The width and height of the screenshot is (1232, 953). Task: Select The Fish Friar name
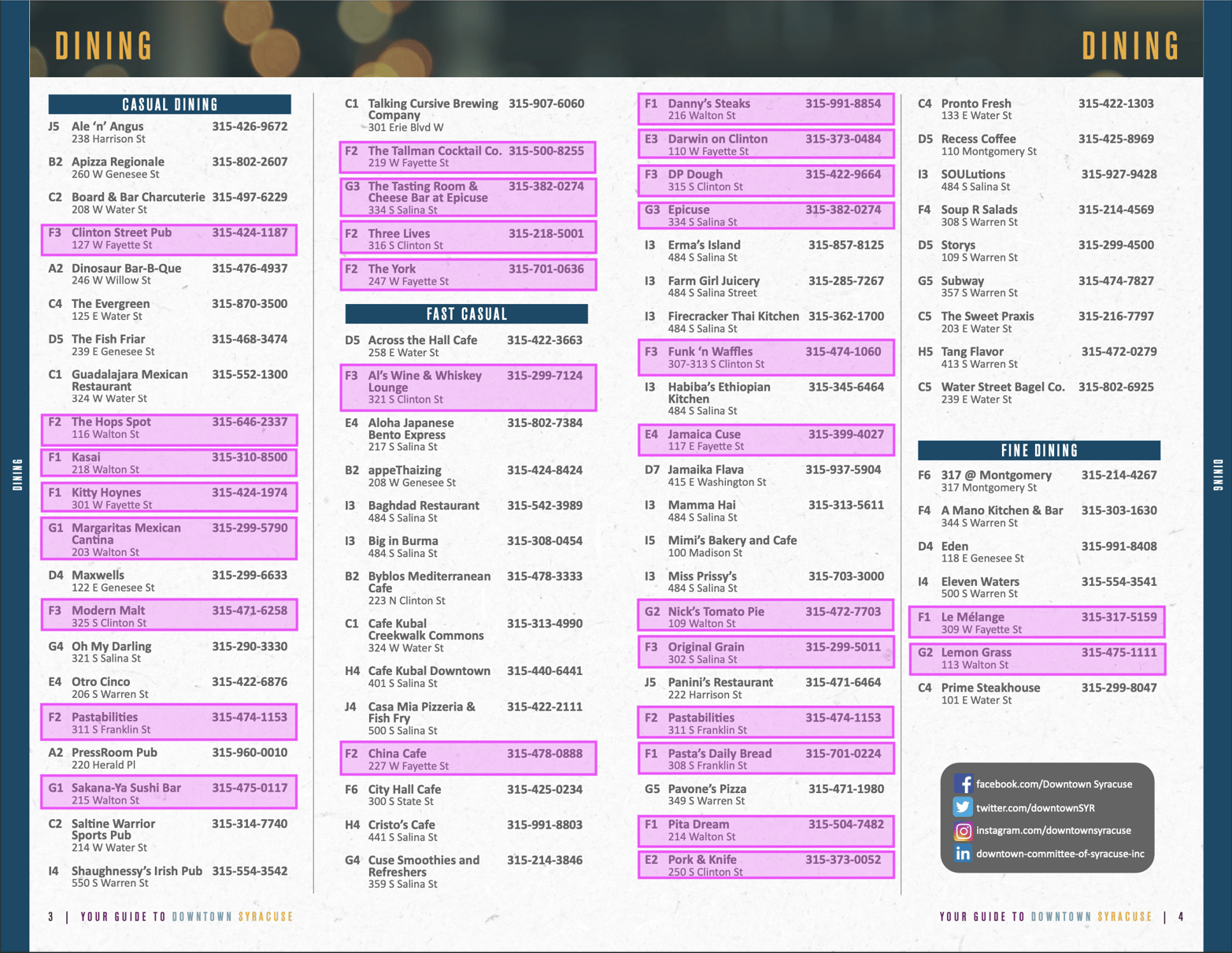(109, 339)
